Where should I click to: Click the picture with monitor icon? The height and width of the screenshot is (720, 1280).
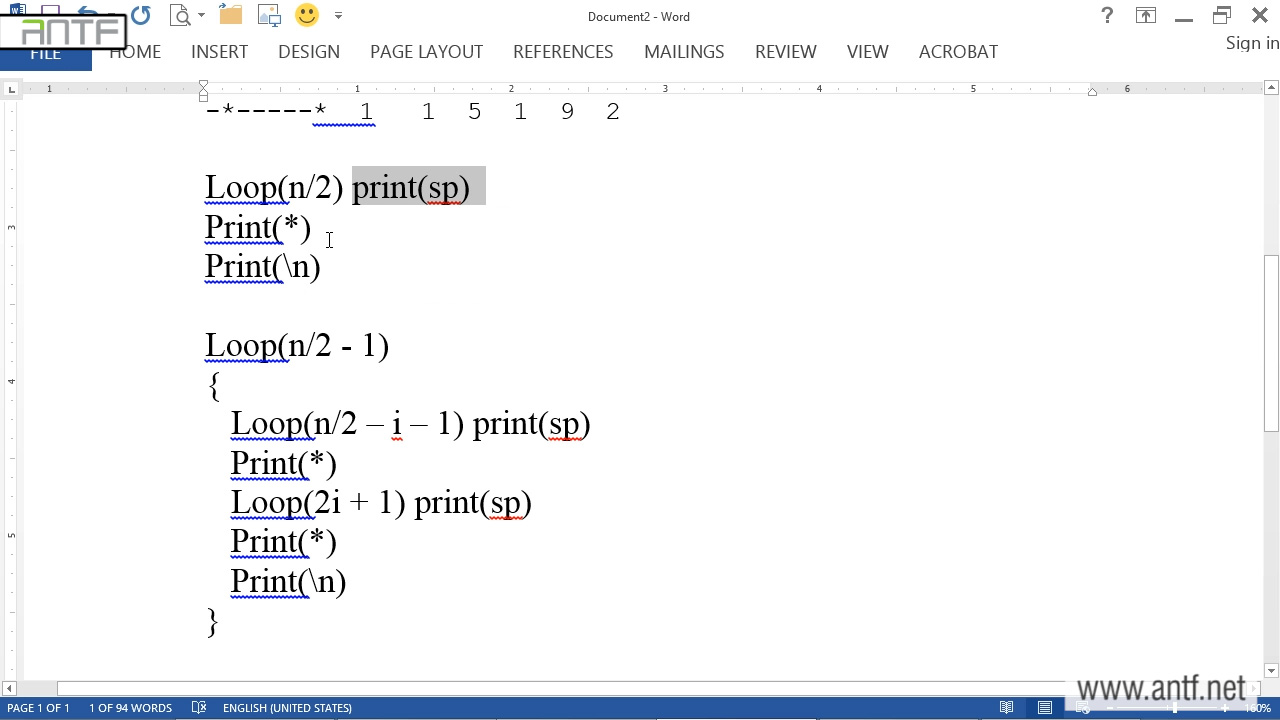coord(269,16)
